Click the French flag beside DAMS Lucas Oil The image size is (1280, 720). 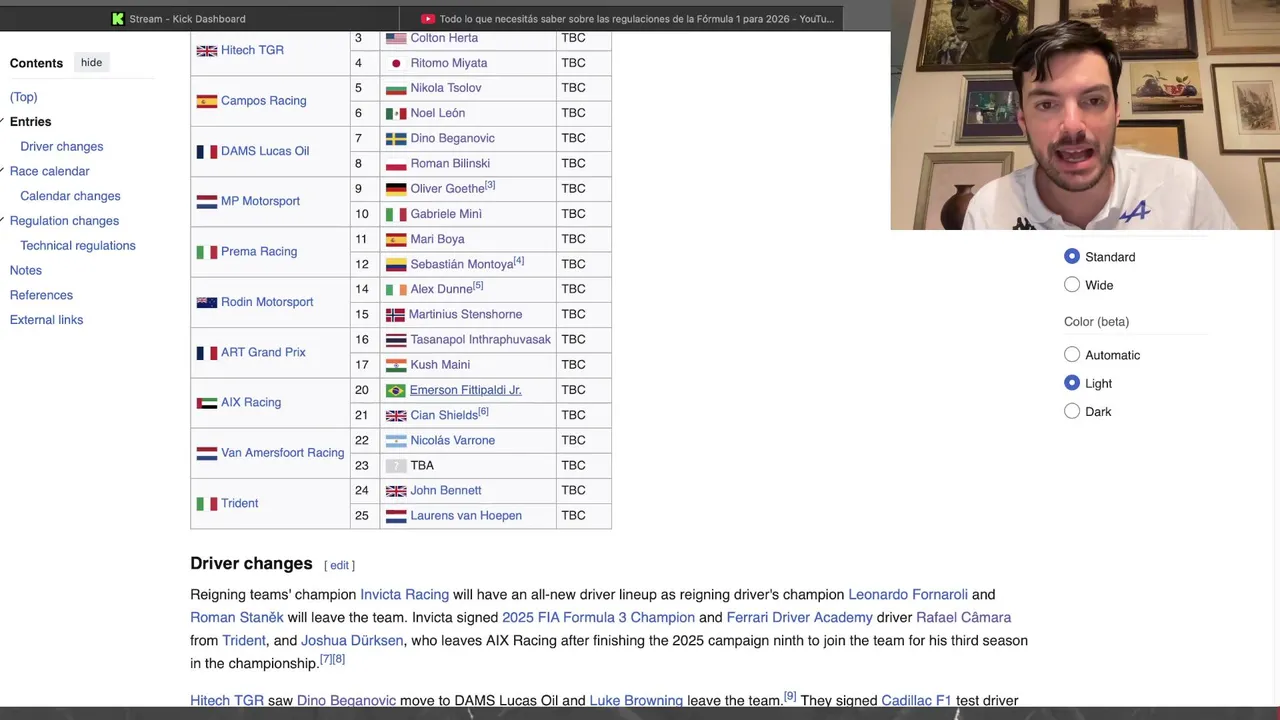click(x=207, y=152)
